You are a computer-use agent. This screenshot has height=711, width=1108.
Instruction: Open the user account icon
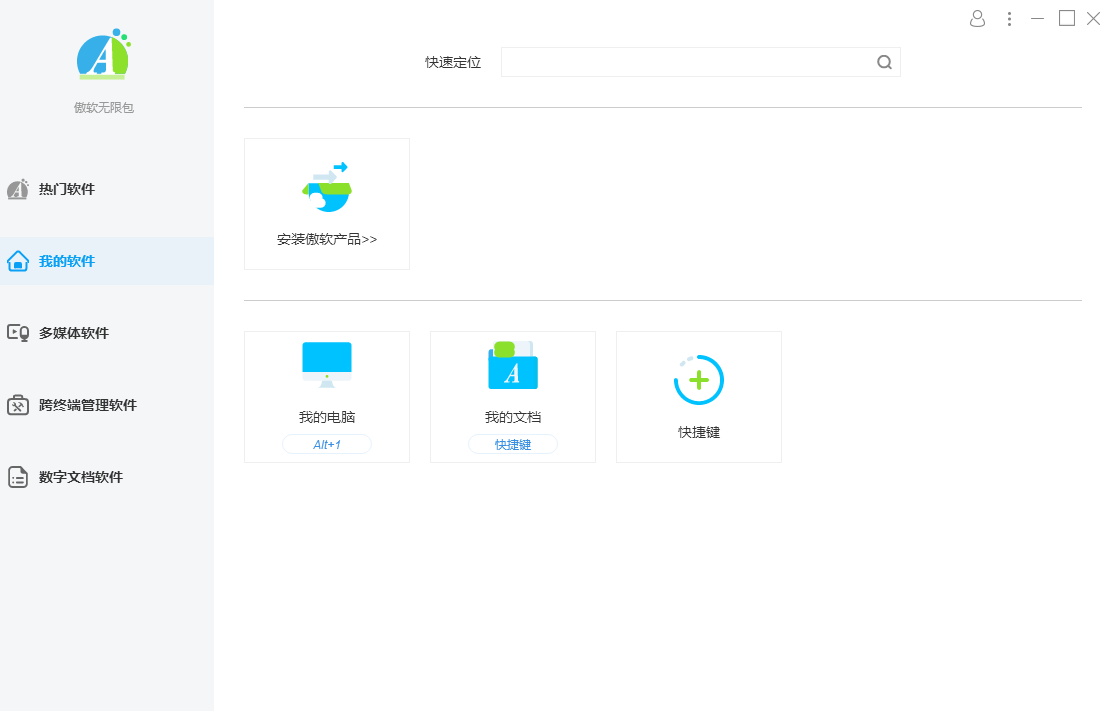pos(977,18)
